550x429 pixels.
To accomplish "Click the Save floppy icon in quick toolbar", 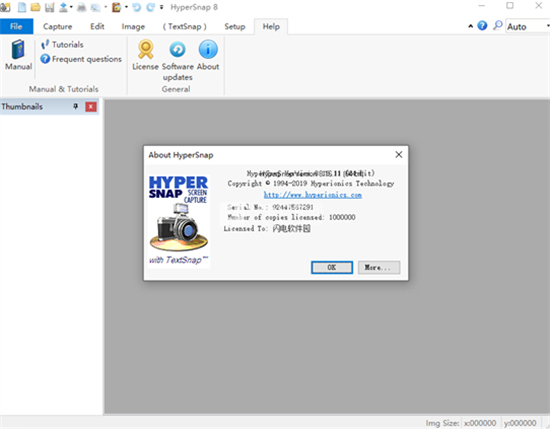I will coord(49,7).
